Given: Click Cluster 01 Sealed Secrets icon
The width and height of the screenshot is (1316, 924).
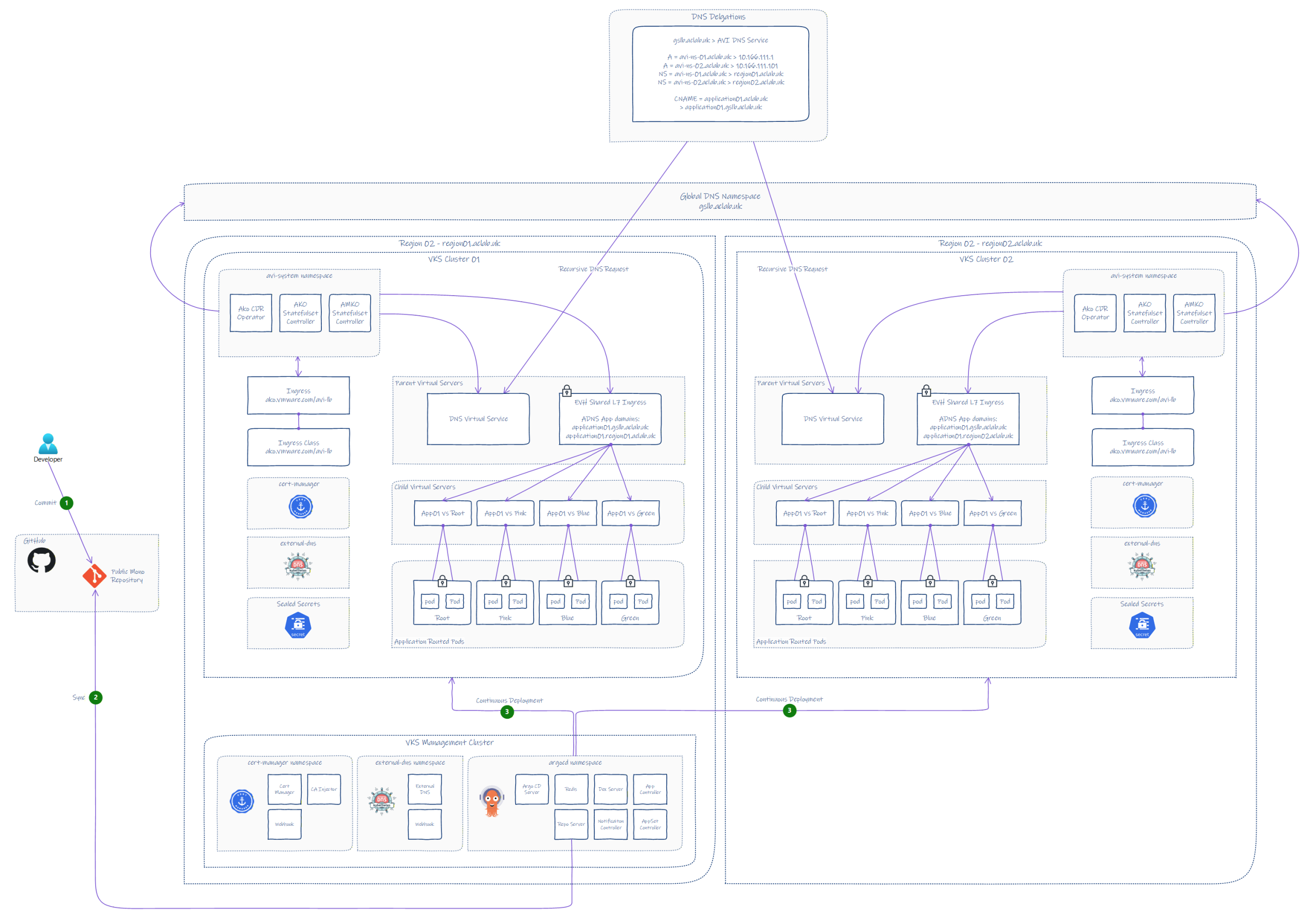Looking at the screenshot, I should click(x=298, y=625).
